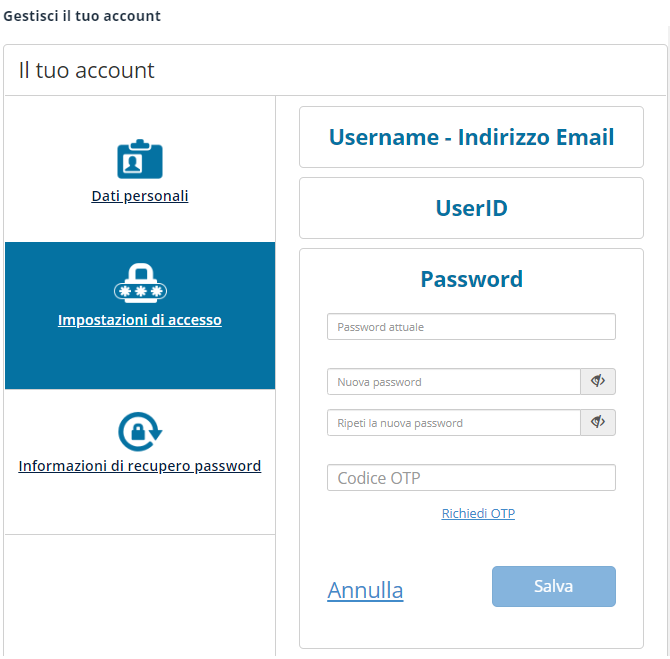Viewport: 670px width, 659px height.
Task: Collapse the Password panel header
Action: (x=471, y=279)
